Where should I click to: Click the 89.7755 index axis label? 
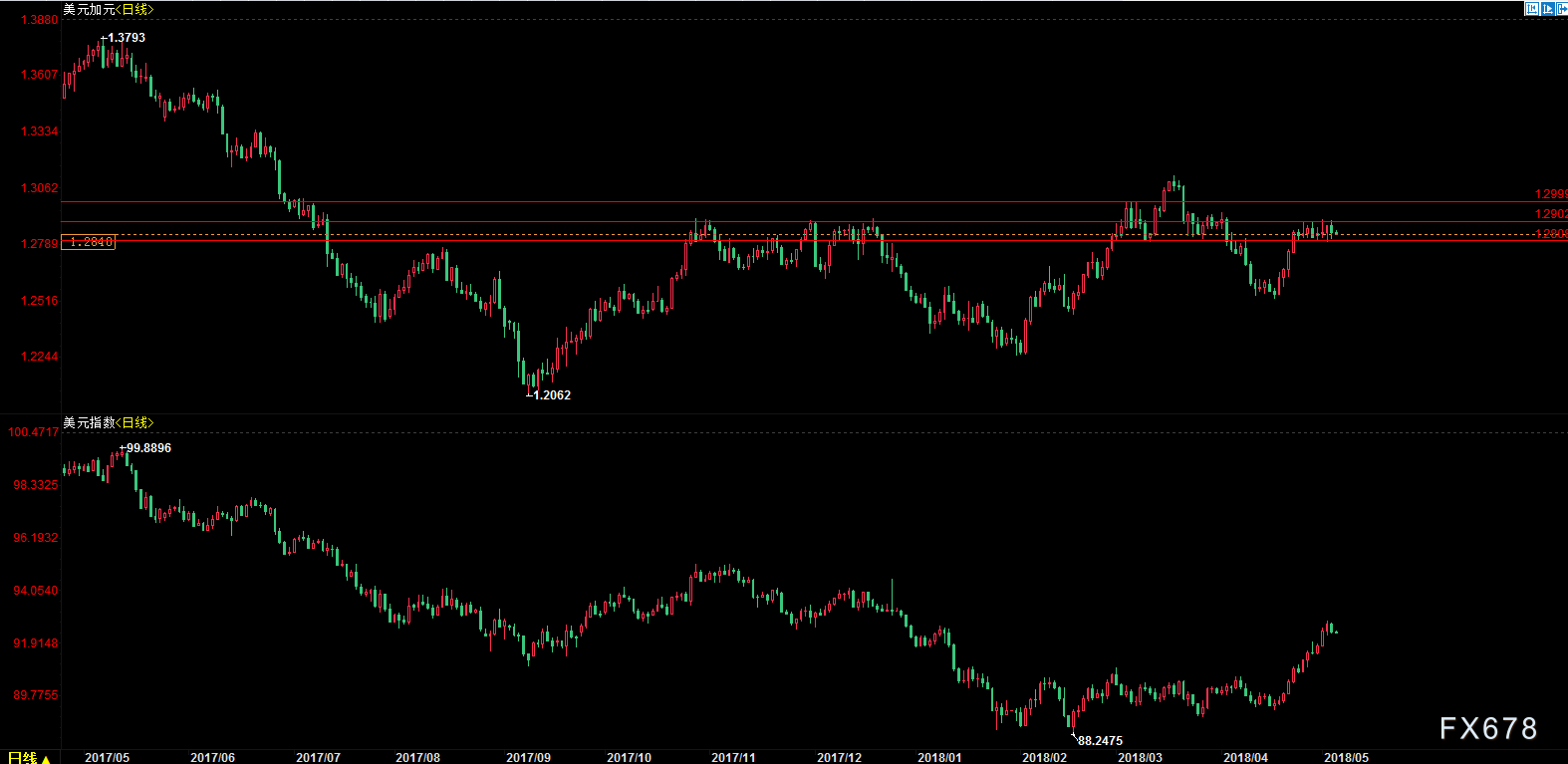[x=36, y=695]
